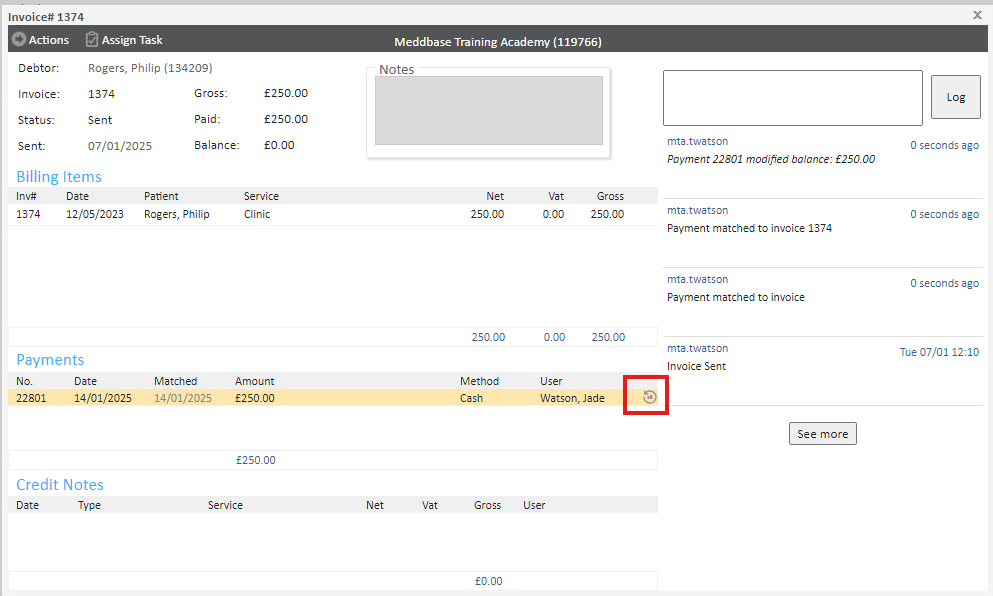Click the Billing Items section heading
This screenshot has width=993, height=596.
(x=59, y=177)
